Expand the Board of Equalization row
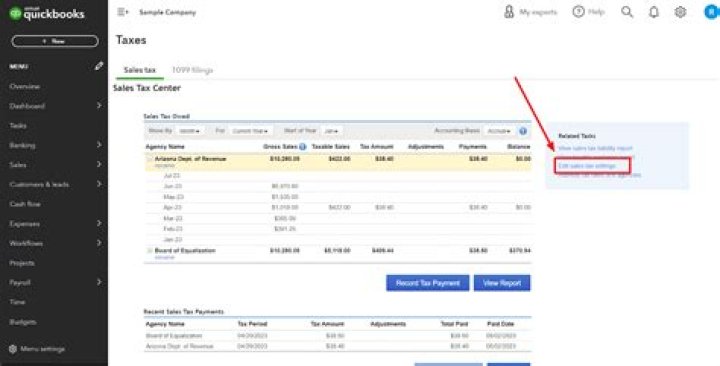The width and height of the screenshot is (720, 366). tap(149, 251)
